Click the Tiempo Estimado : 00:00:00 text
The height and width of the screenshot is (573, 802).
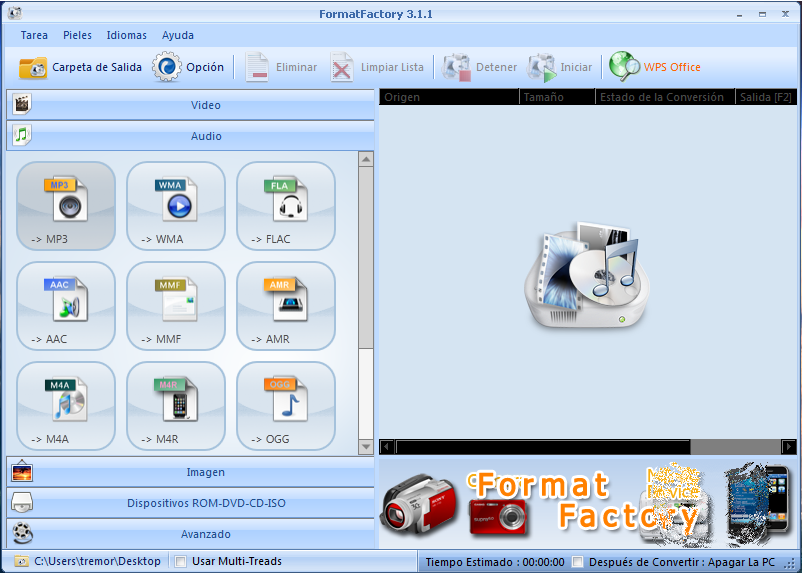point(495,562)
